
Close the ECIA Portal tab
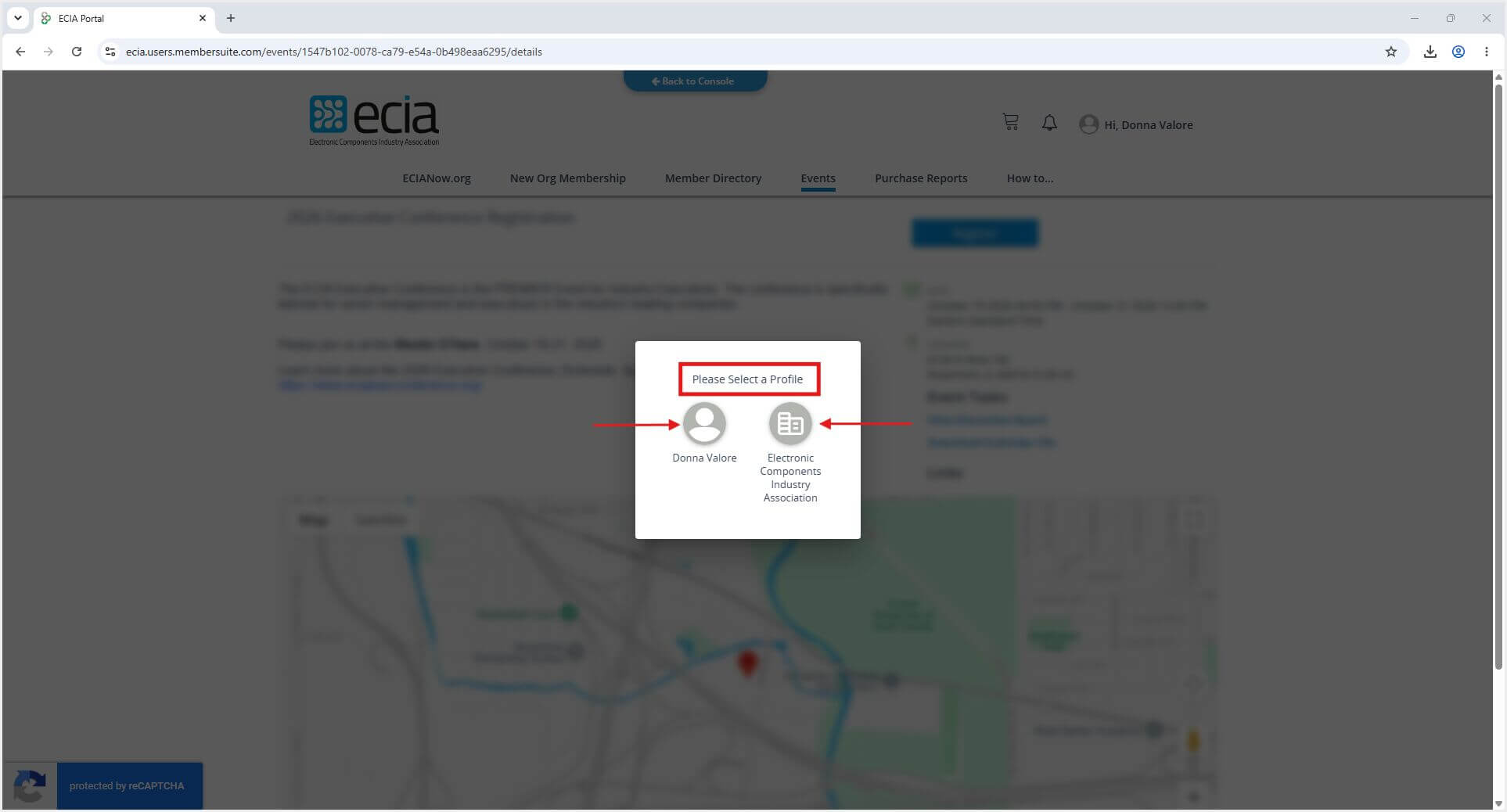203,18
